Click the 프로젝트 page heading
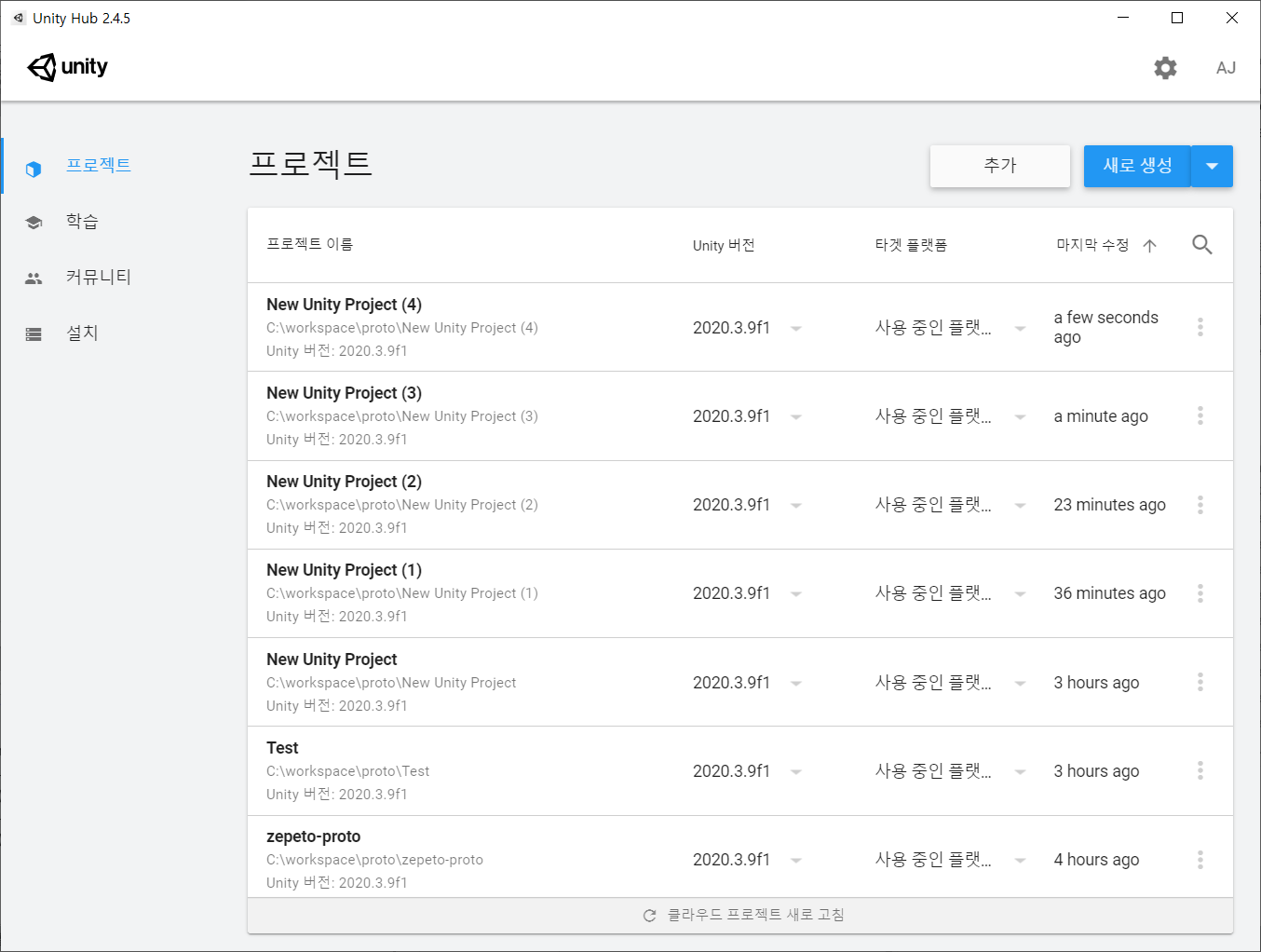The height and width of the screenshot is (952, 1261). tap(311, 163)
